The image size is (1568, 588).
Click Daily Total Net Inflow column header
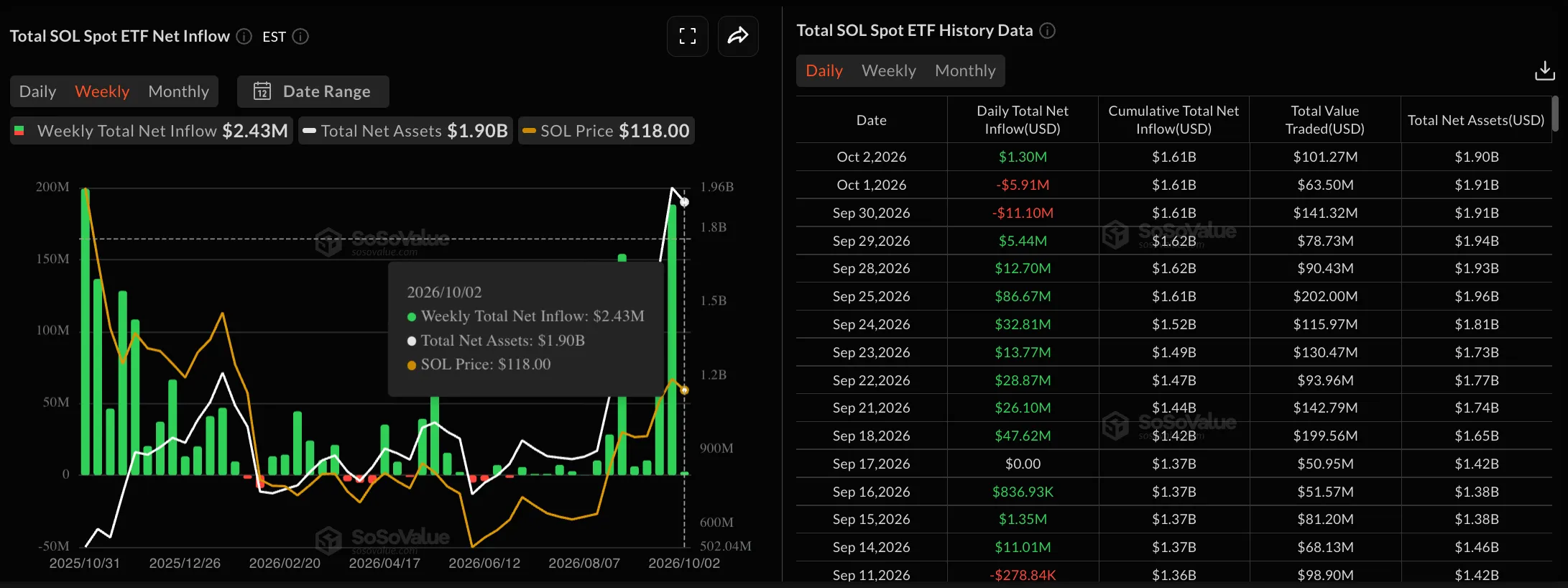[1023, 120]
